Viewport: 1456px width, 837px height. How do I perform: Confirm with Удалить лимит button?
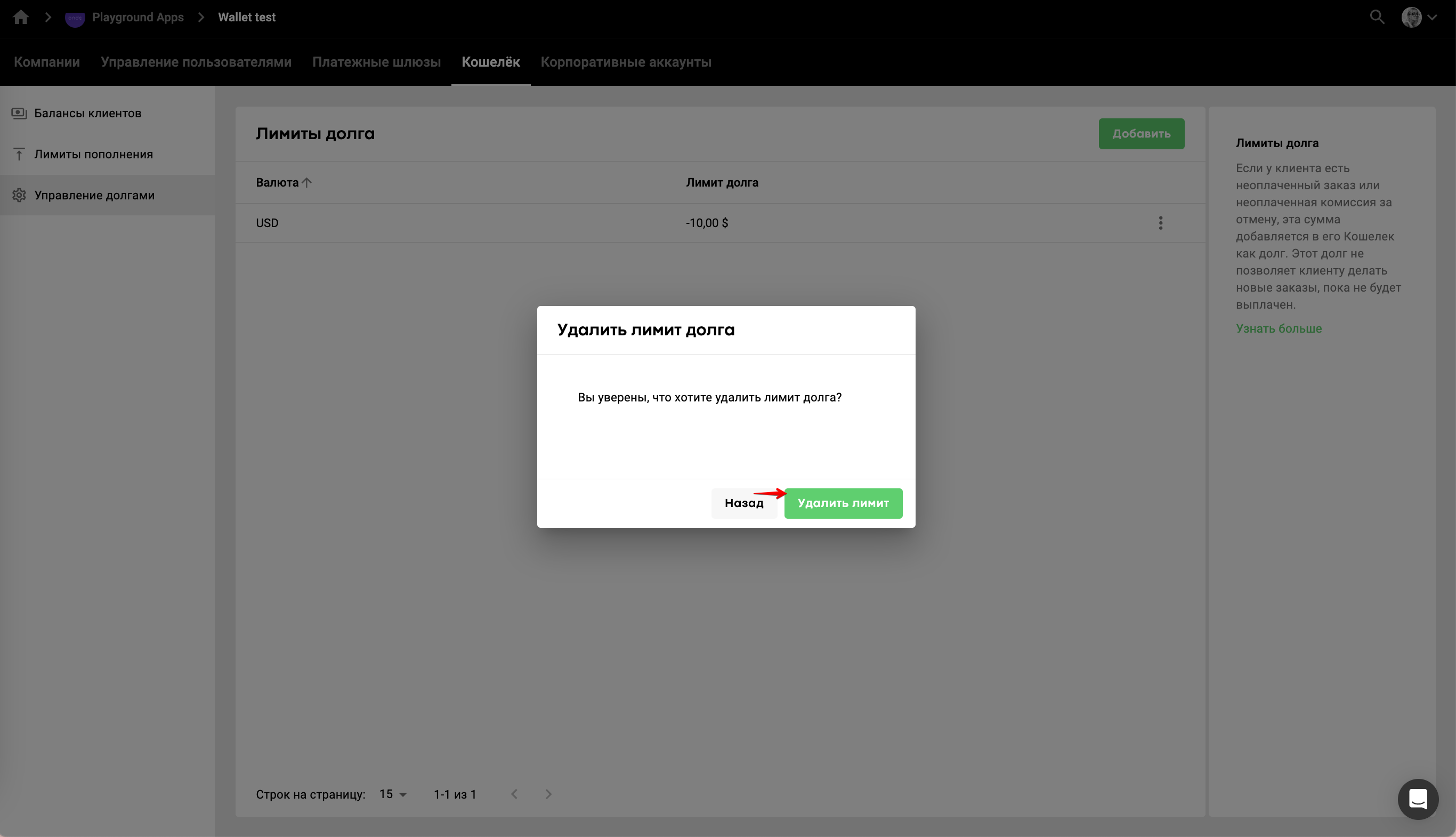843,503
